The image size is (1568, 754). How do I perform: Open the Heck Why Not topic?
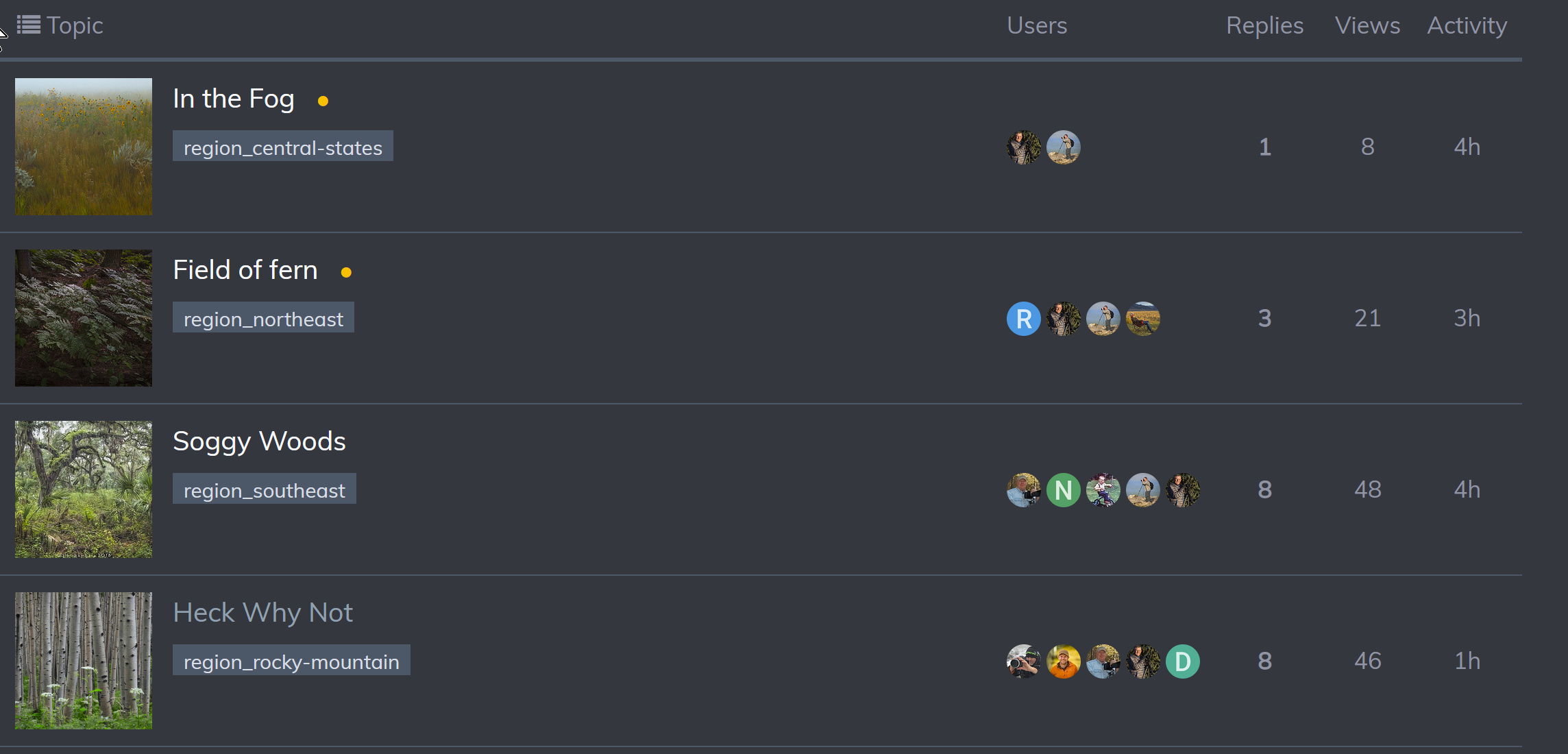pyautogui.click(x=262, y=613)
